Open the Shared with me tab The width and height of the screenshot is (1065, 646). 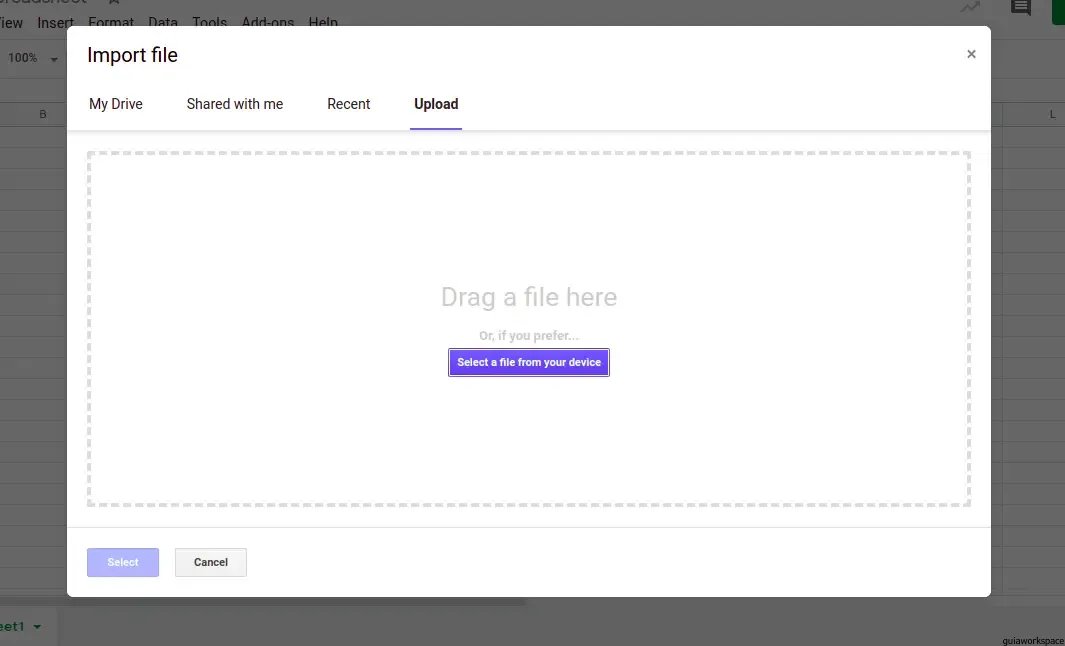pos(235,104)
